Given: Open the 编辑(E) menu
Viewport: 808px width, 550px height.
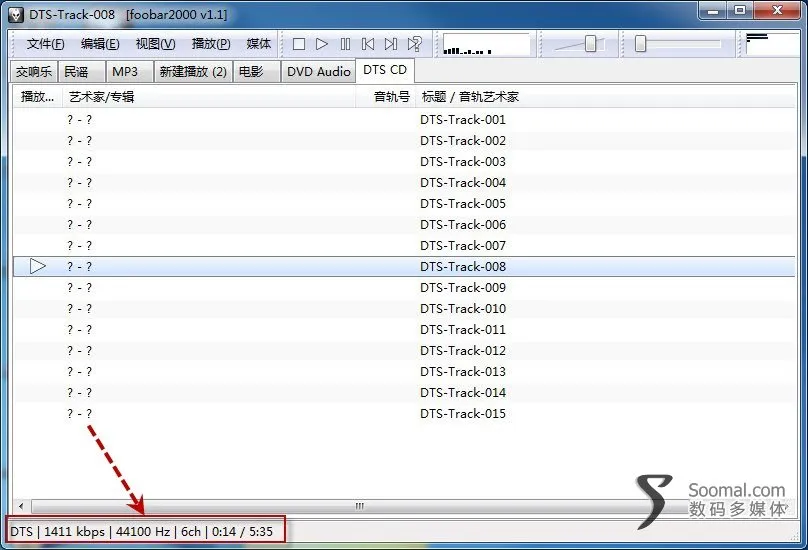Looking at the screenshot, I should coord(100,44).
